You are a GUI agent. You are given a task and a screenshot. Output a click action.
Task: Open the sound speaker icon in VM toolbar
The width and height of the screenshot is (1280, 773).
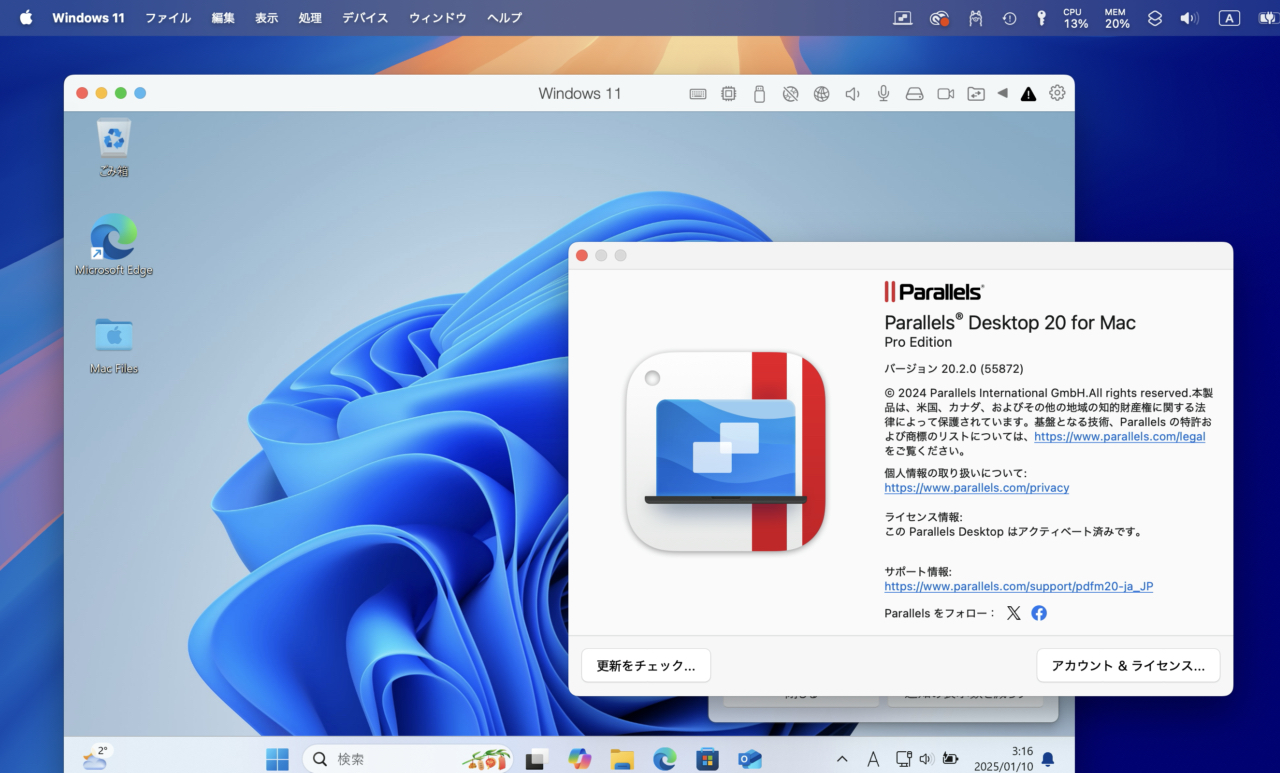(x=852, y=94)
